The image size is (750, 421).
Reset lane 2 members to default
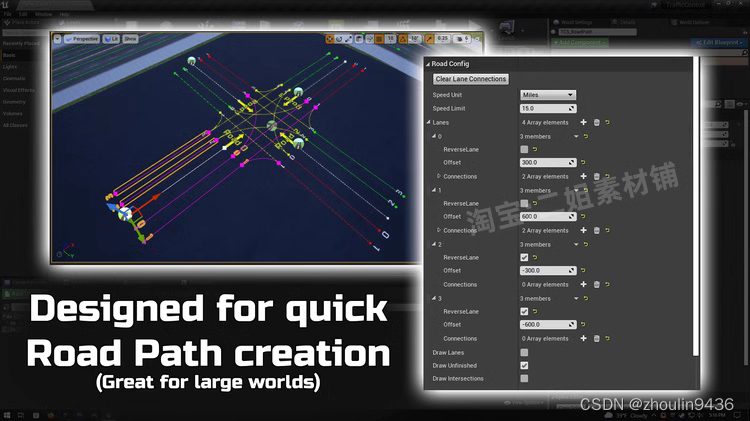[x=585, y=244]
